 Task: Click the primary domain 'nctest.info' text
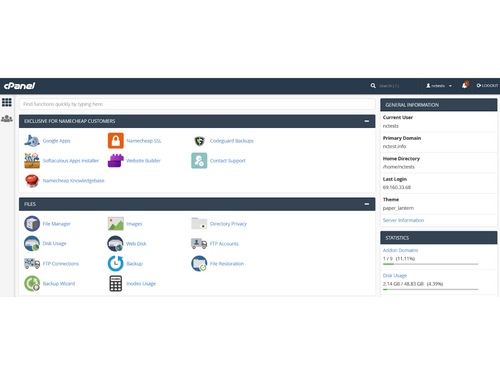[394, 146]
